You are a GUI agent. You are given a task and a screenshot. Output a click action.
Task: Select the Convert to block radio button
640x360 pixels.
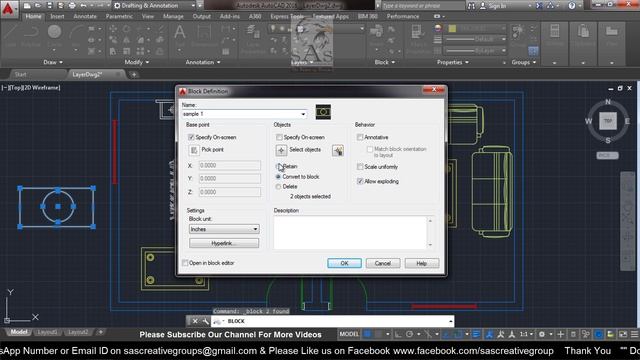point(278,177)
